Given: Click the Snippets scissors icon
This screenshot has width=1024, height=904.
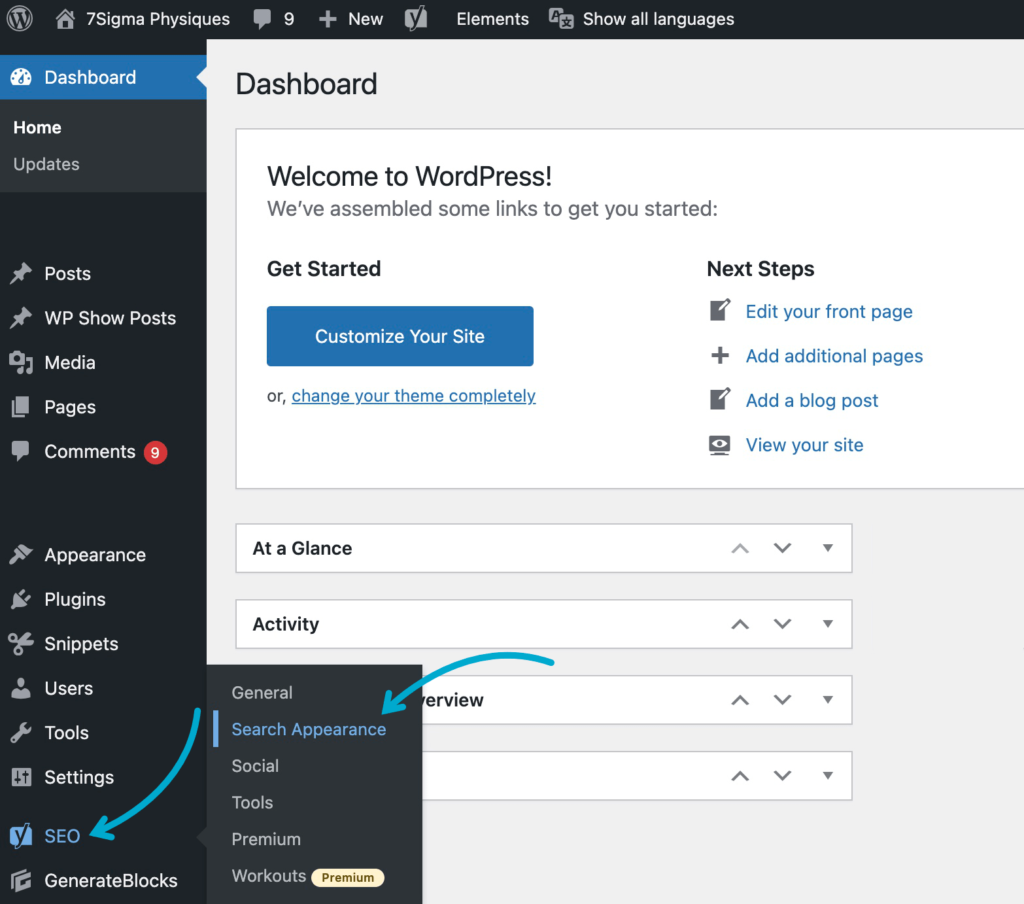Looking at the screenshot, I should point(21,643).
